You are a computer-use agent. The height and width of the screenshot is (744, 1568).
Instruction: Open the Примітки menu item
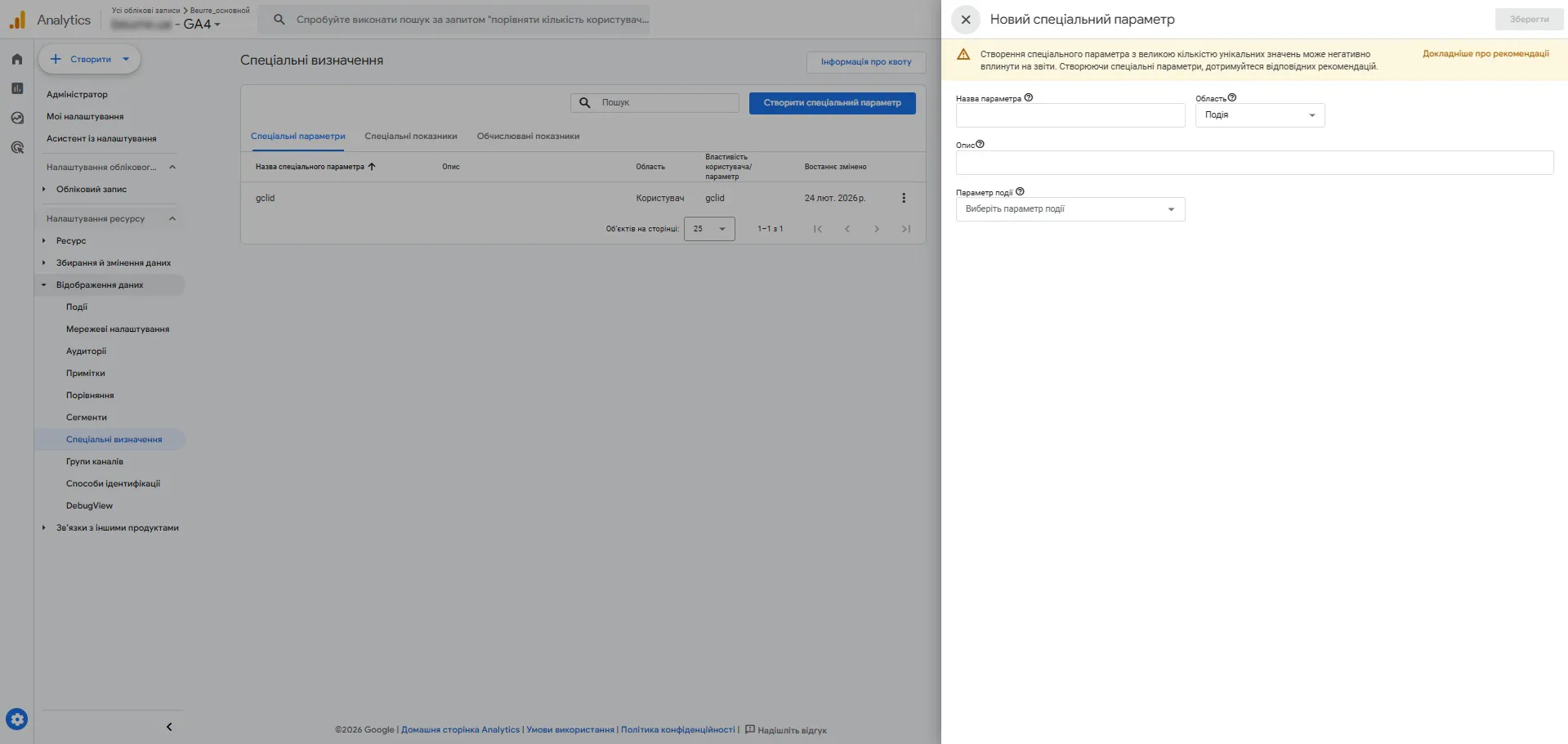point(85,373)
